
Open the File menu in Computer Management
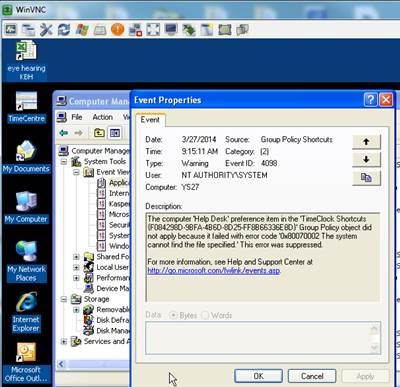coord(76,117)
